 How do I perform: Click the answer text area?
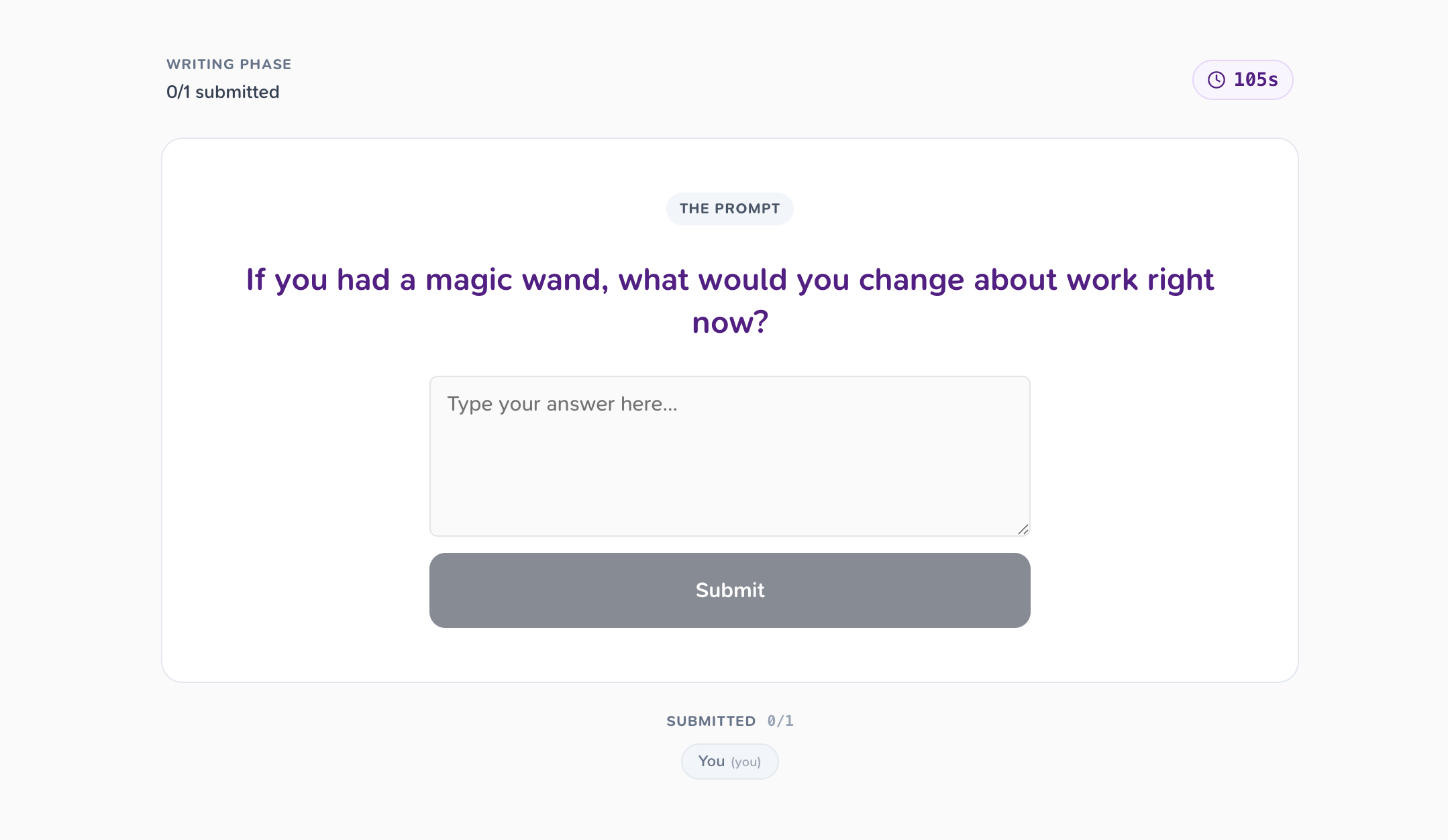[x=729, y=456]
